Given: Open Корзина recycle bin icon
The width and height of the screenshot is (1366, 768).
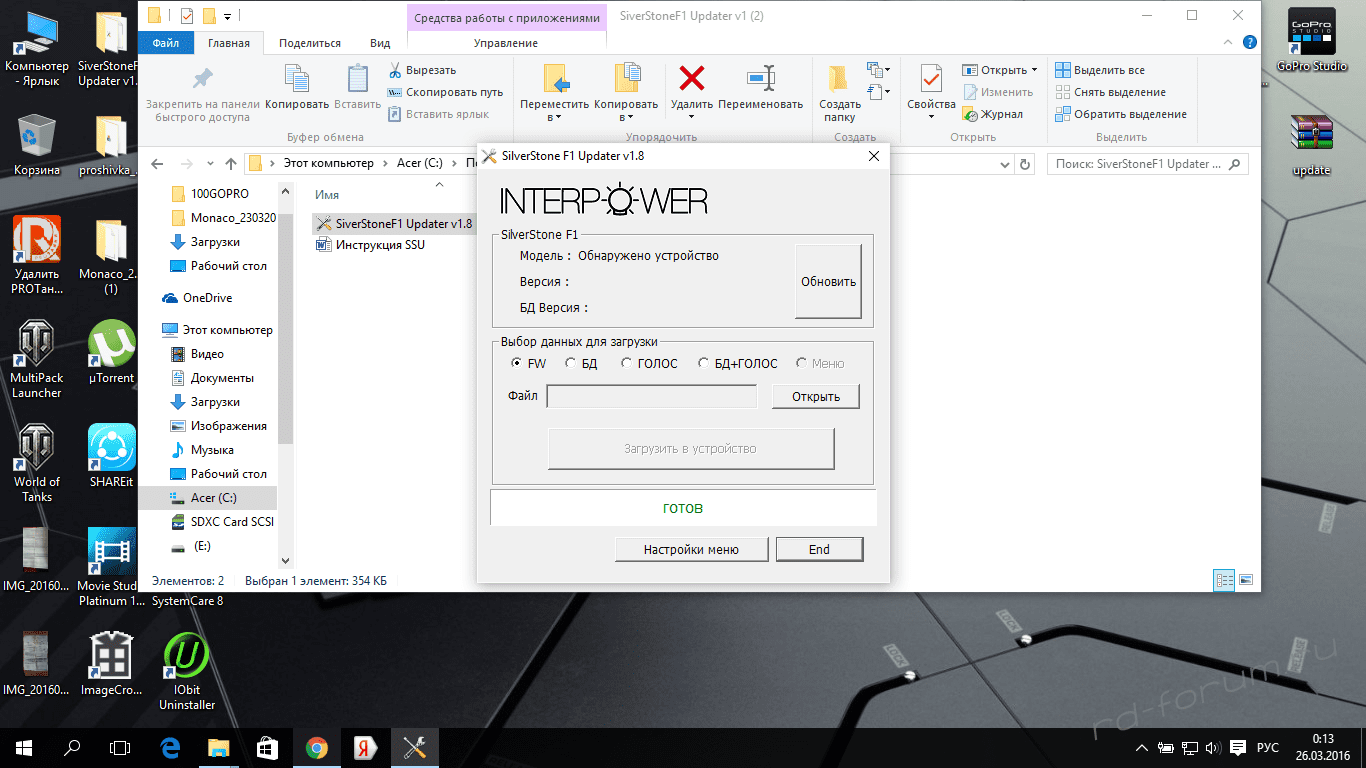Looking at the screenshot, I should (36, 146).
